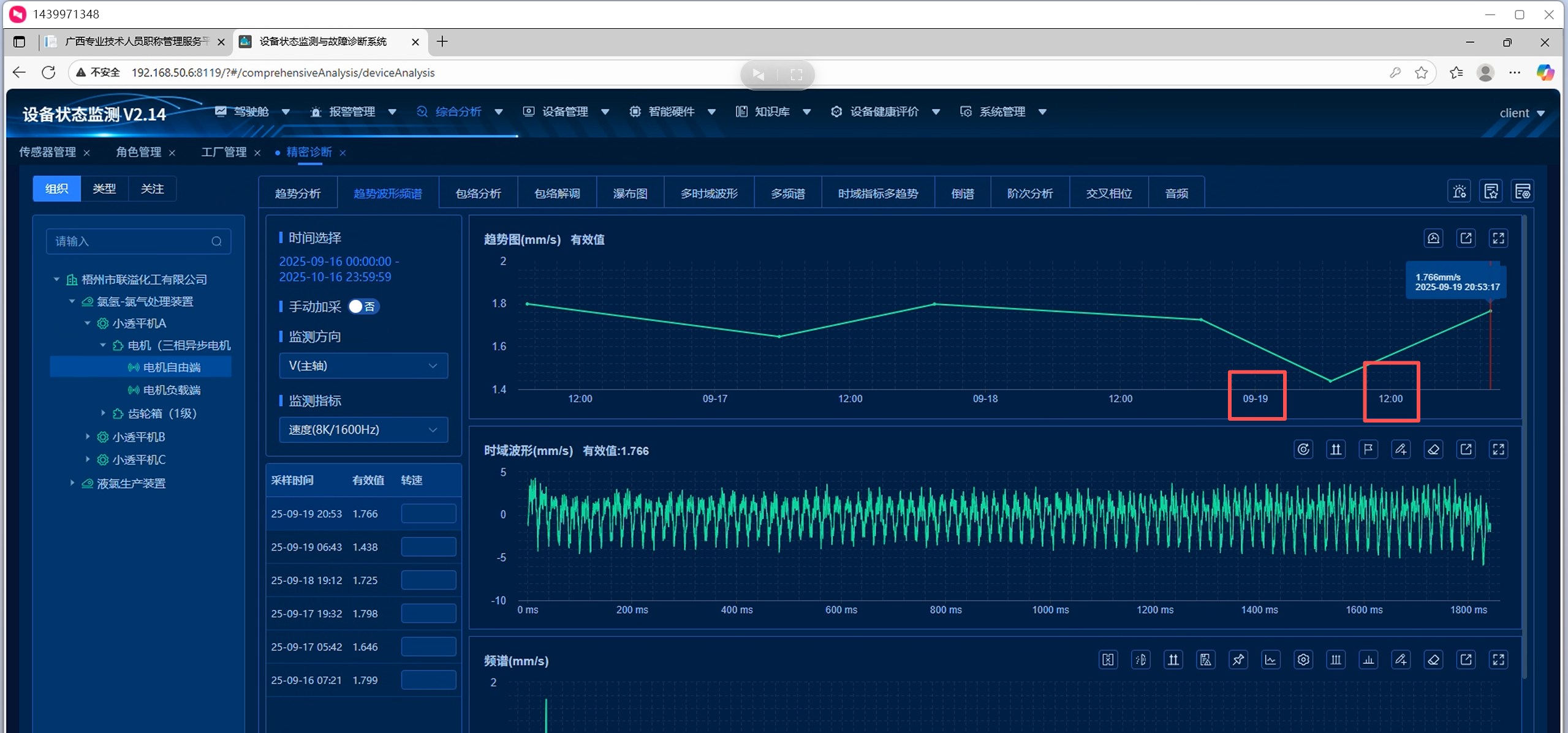Viewport: 1568px width, 733px height.
Task: Switch to the 多时域波形 tab
Action: [710, 193]
